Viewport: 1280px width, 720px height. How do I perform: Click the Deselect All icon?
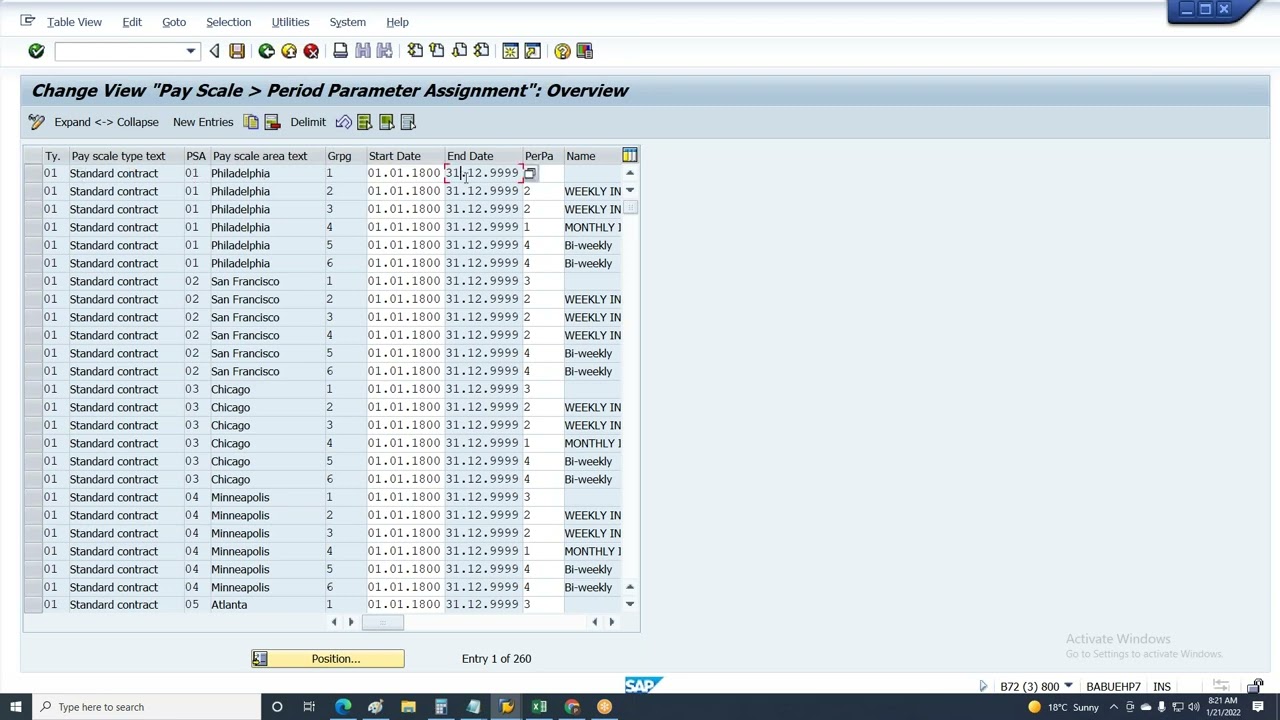pyautogui.click(x=408, y=122)
